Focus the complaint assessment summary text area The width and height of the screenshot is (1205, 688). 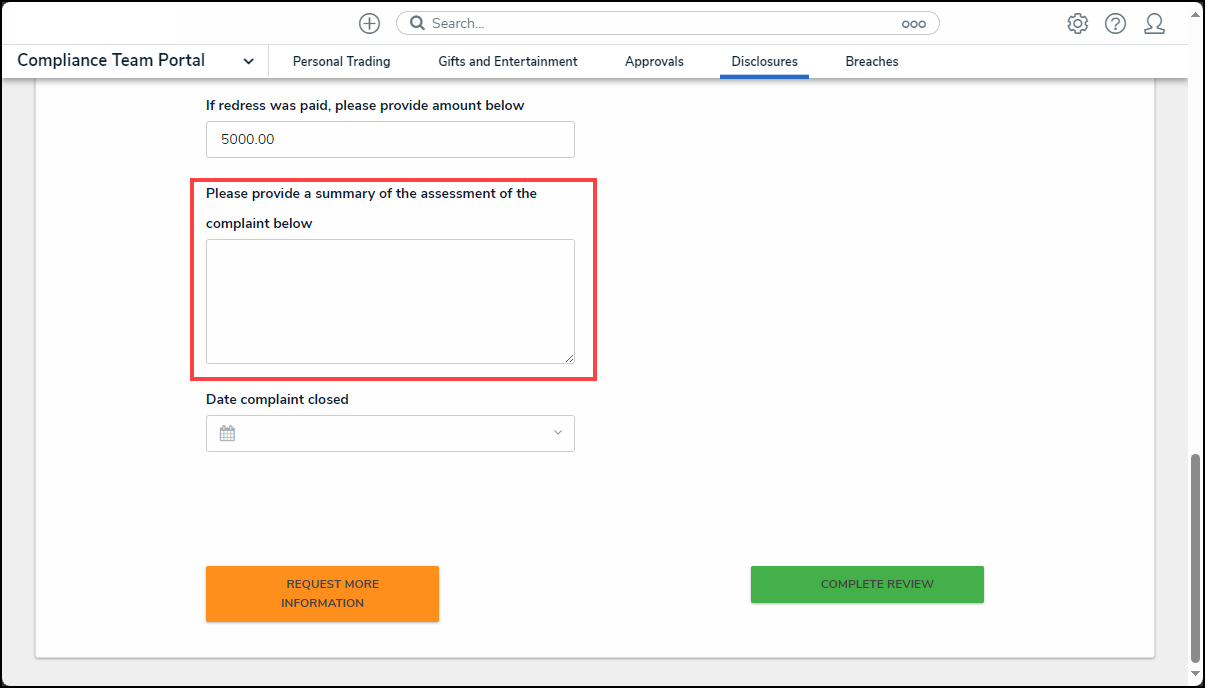pos(390,301)
